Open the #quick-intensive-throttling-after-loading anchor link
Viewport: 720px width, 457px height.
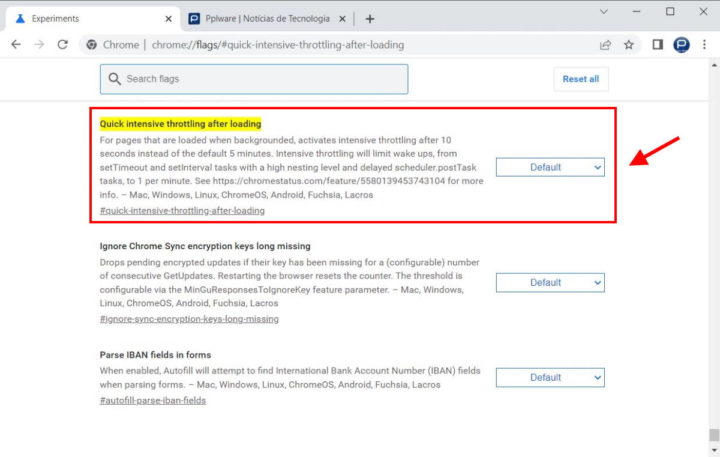[x=182, y=211]
